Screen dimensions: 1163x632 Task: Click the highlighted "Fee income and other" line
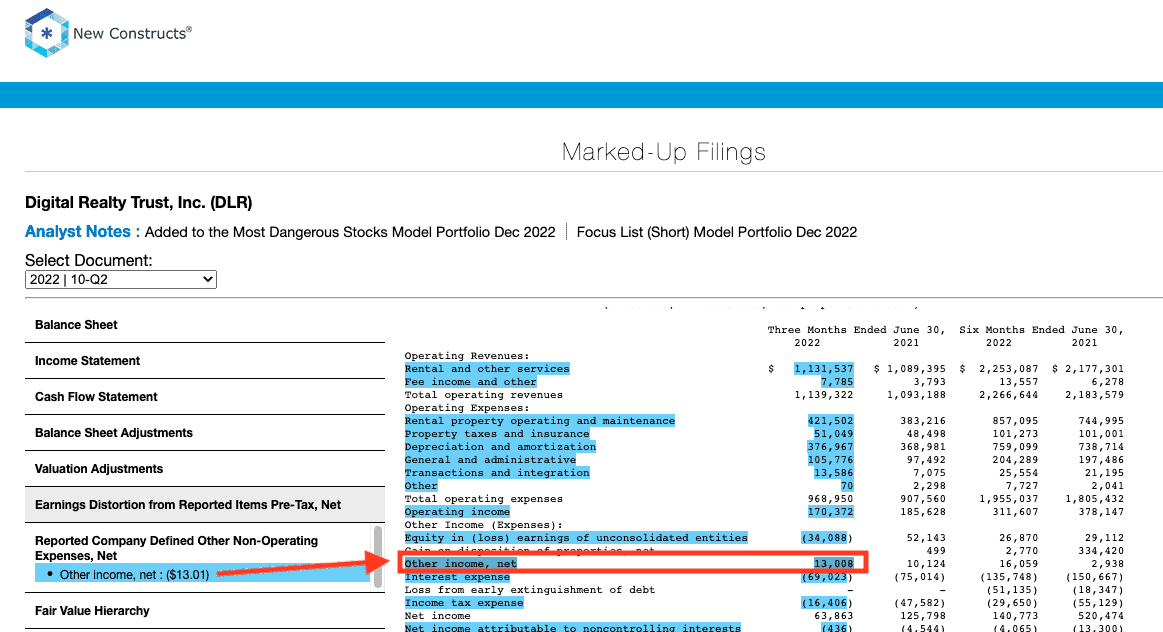(x=470, y=382)
